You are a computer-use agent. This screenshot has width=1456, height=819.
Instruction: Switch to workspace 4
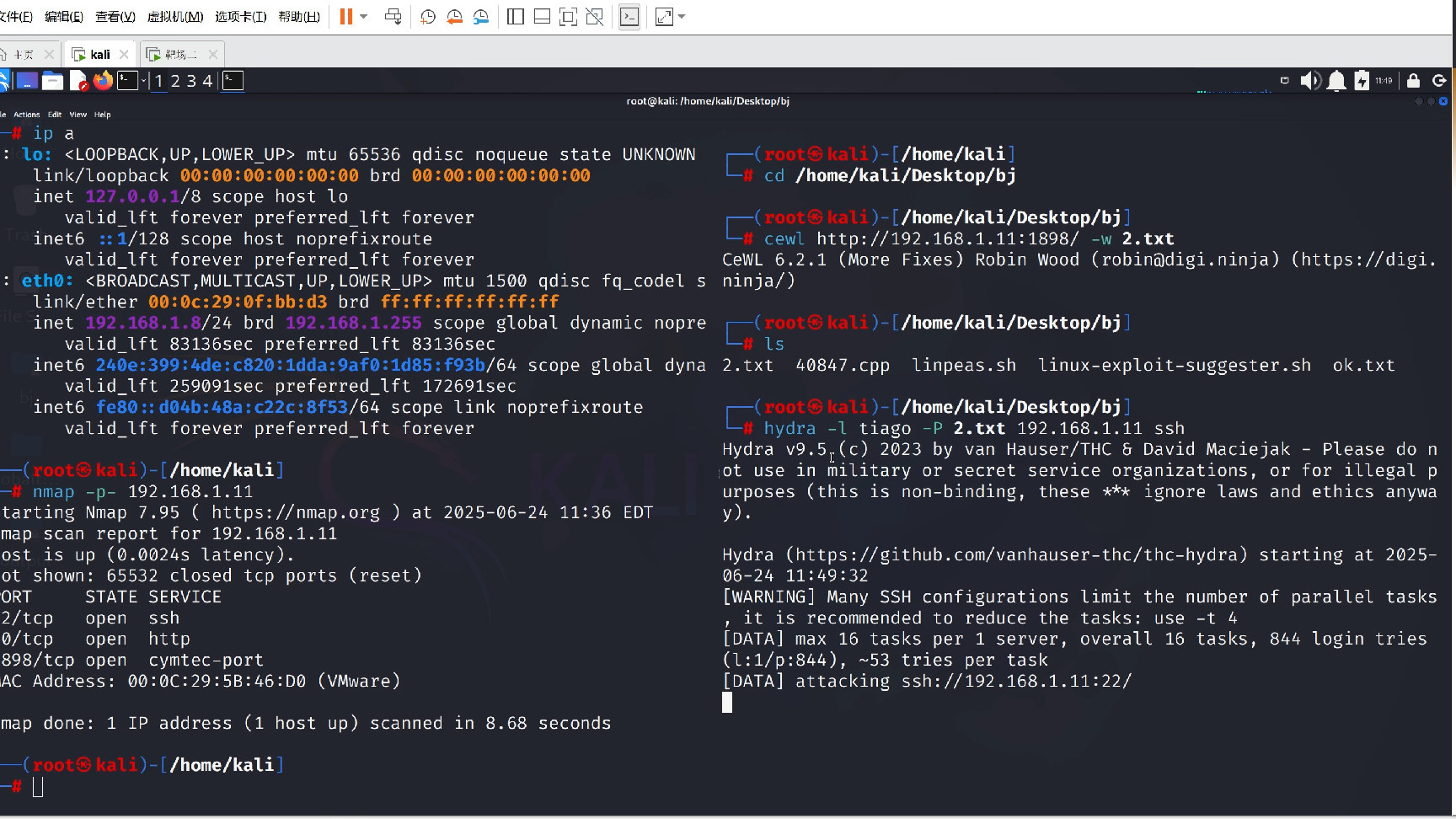click(x=207, y=81)
